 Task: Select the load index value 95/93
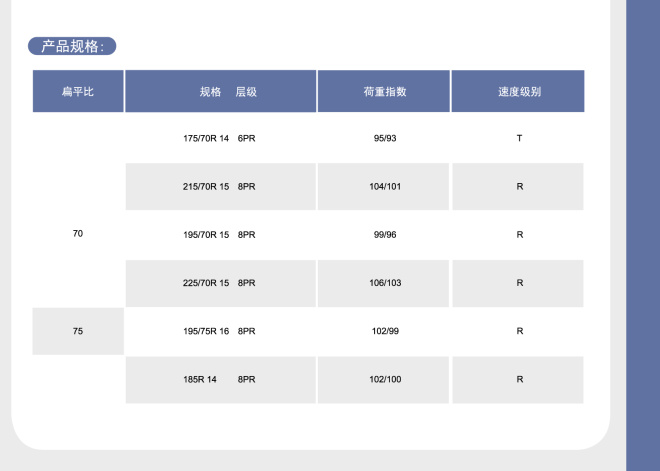383,138
